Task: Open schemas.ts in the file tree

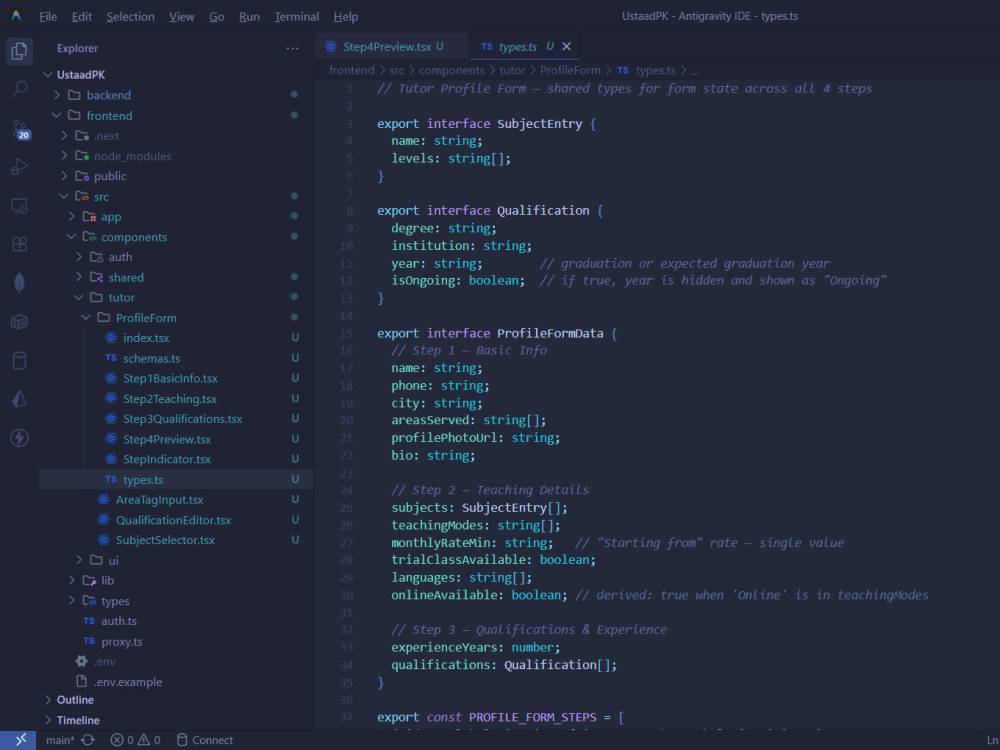Action: [x=176, y=358]
